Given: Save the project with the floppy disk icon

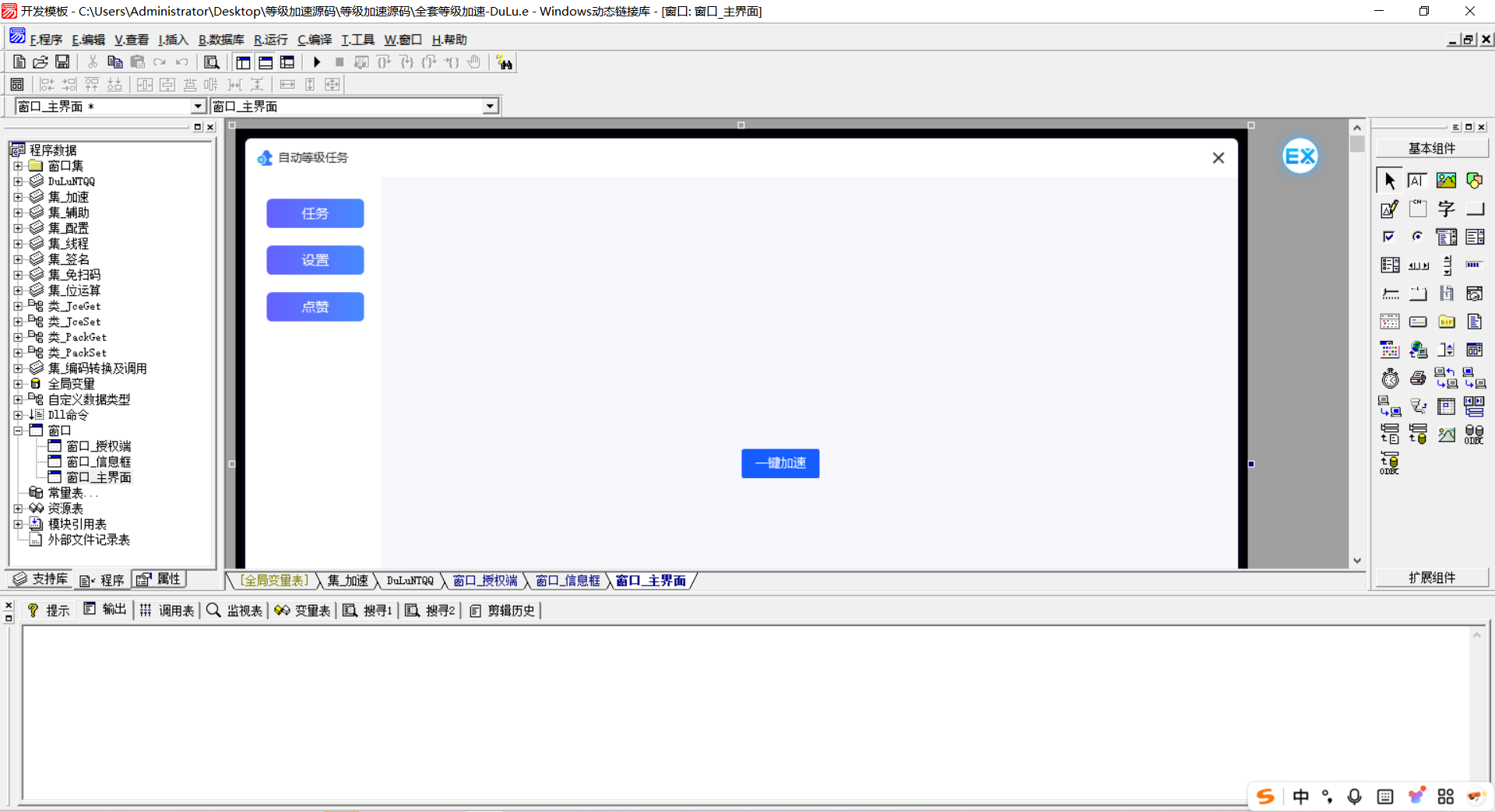Looking at the screenshot, I should tap(62, 62).
